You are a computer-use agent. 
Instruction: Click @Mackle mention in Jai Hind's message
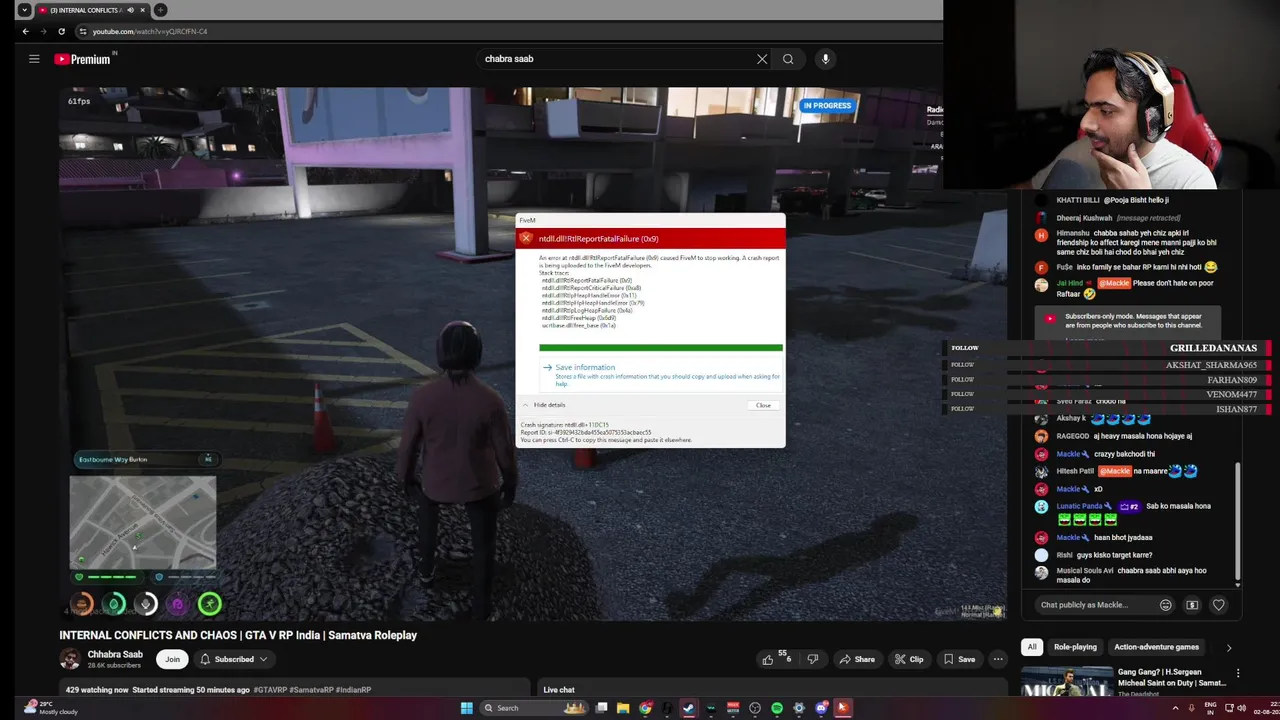[1114, 283]
